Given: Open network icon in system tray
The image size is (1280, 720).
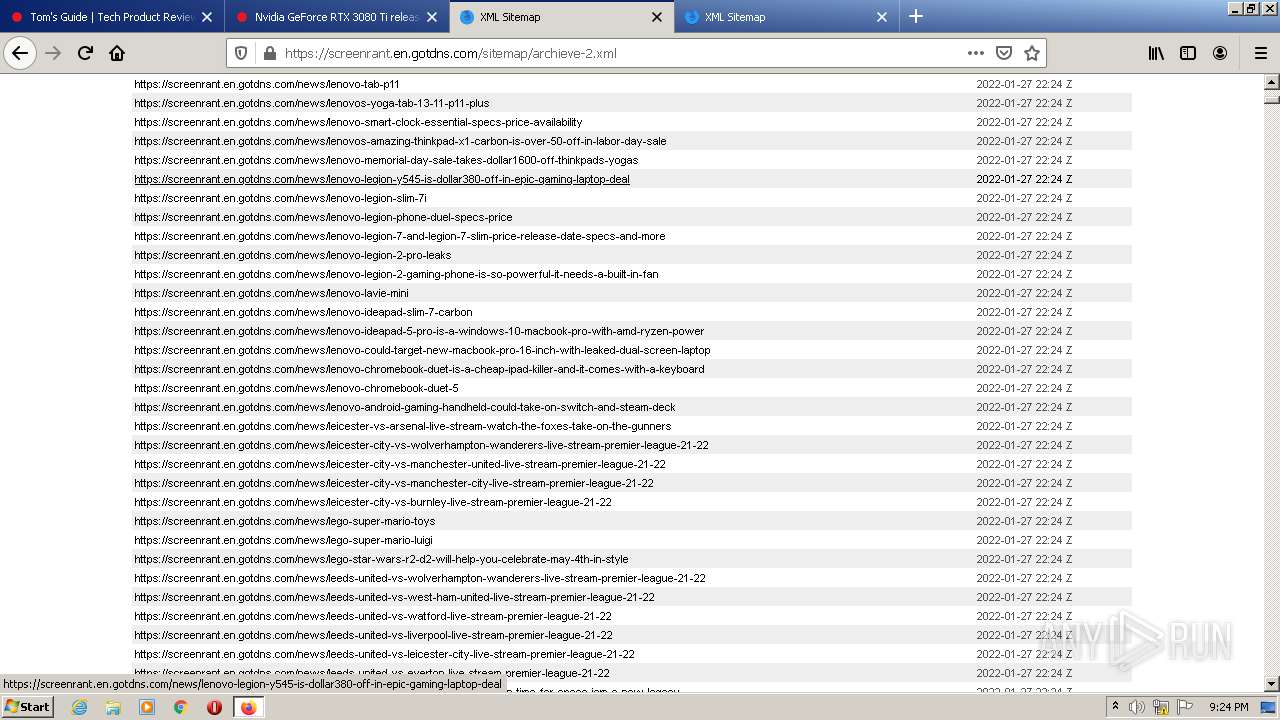Looking at the screenshot, I should coord(1161,707).
